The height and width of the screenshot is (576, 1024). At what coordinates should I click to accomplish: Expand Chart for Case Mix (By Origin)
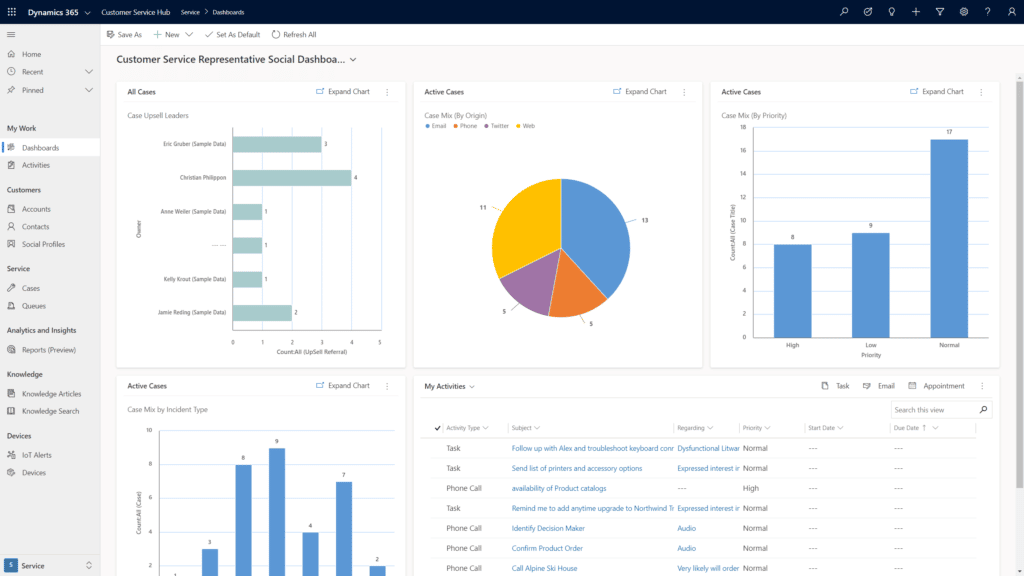pos(640,92)
